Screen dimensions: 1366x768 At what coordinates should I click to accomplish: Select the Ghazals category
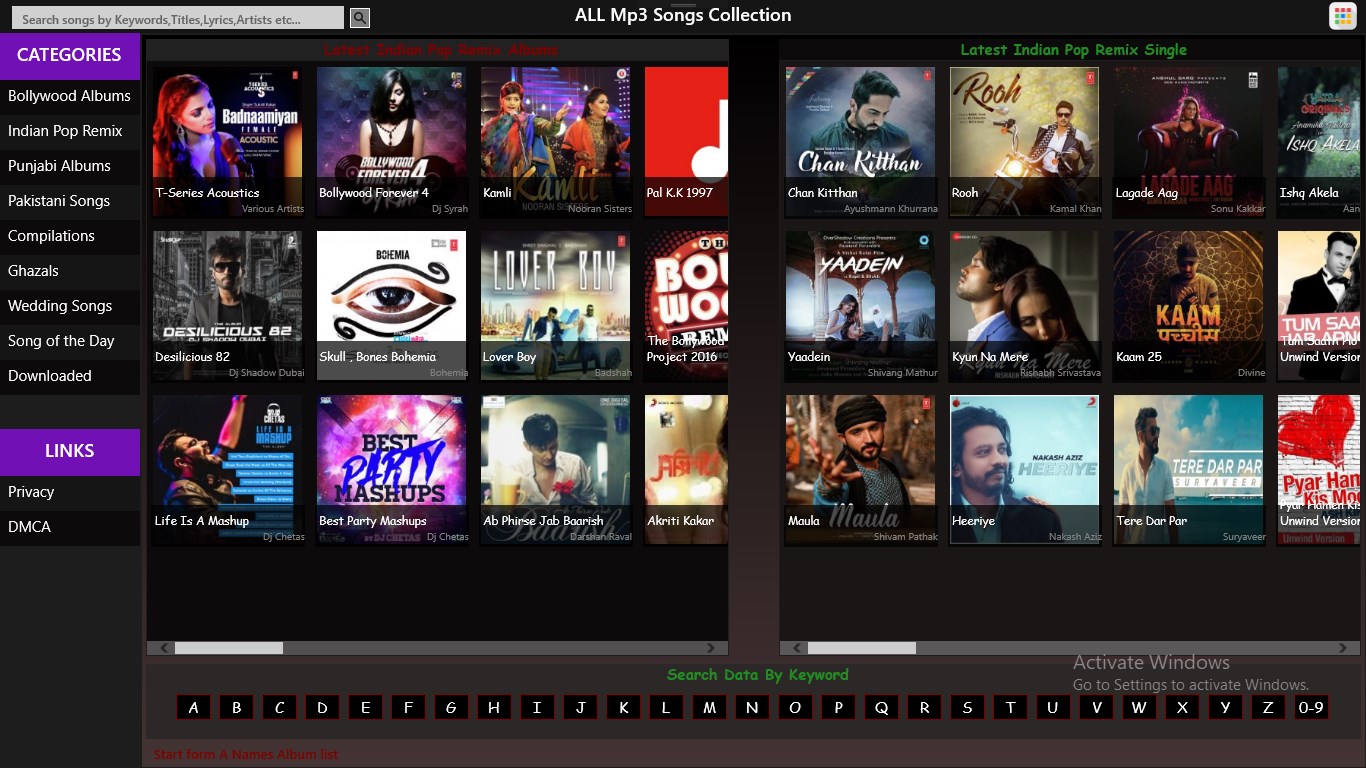click(x=70, y=271)
